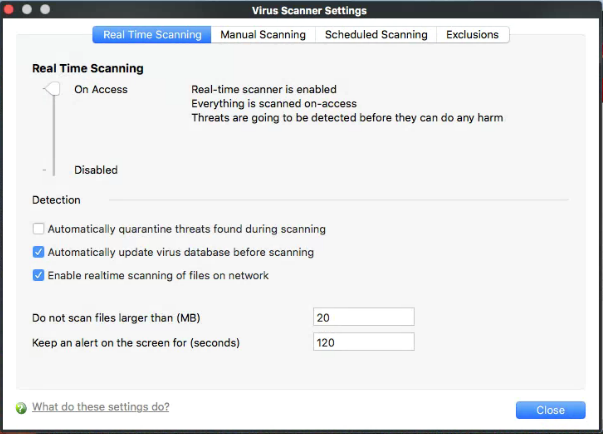
Task: Disable realtime scanning of files on network
Action: (38, 275)
